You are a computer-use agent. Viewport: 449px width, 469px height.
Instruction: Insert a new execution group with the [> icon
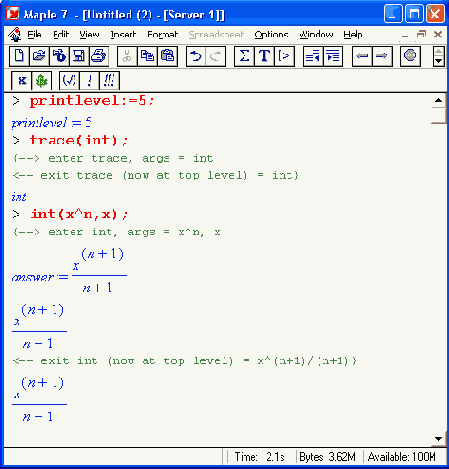(284, 56)
